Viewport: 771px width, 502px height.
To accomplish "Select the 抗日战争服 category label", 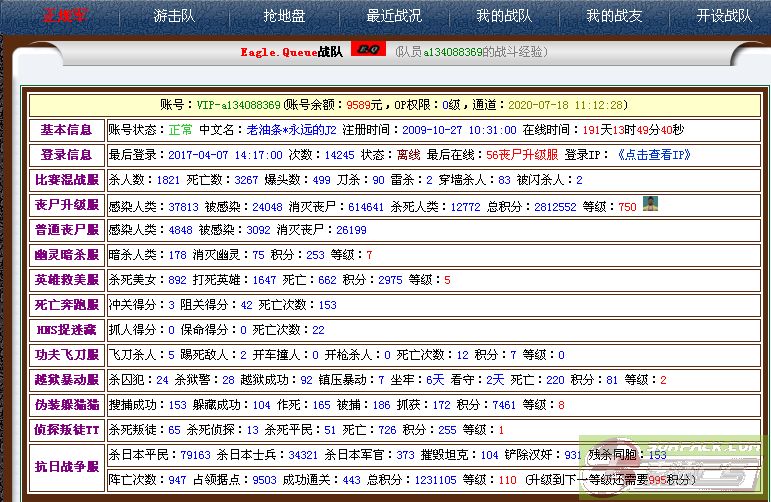I will (66, 467).
